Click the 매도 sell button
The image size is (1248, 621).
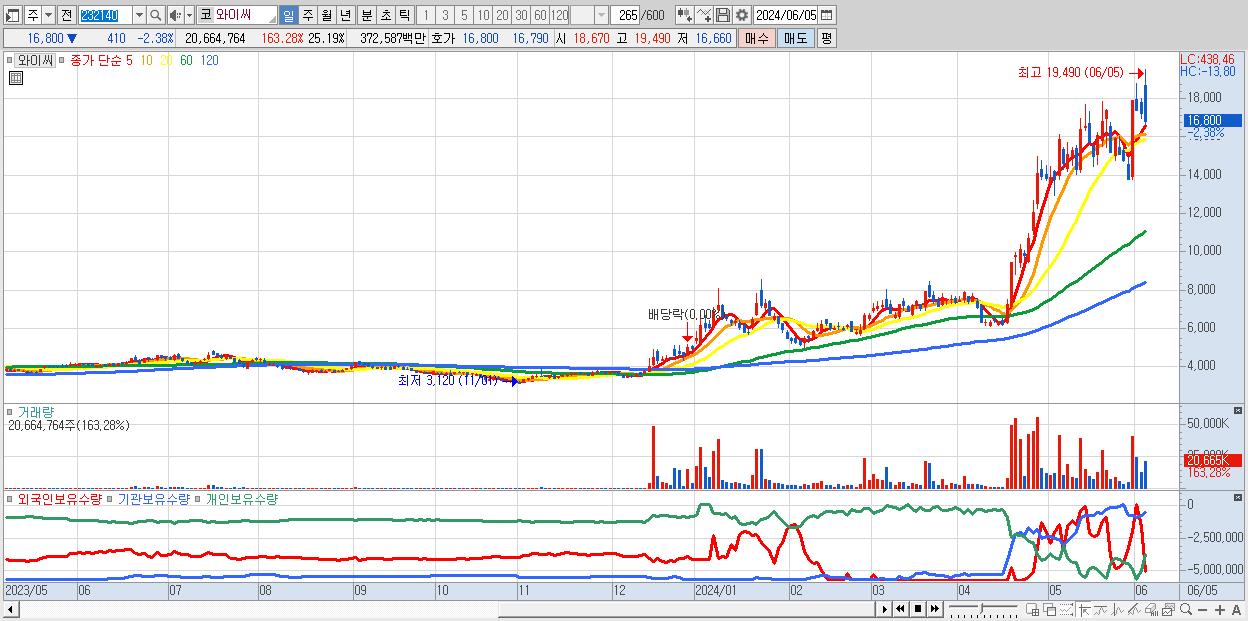796,38
